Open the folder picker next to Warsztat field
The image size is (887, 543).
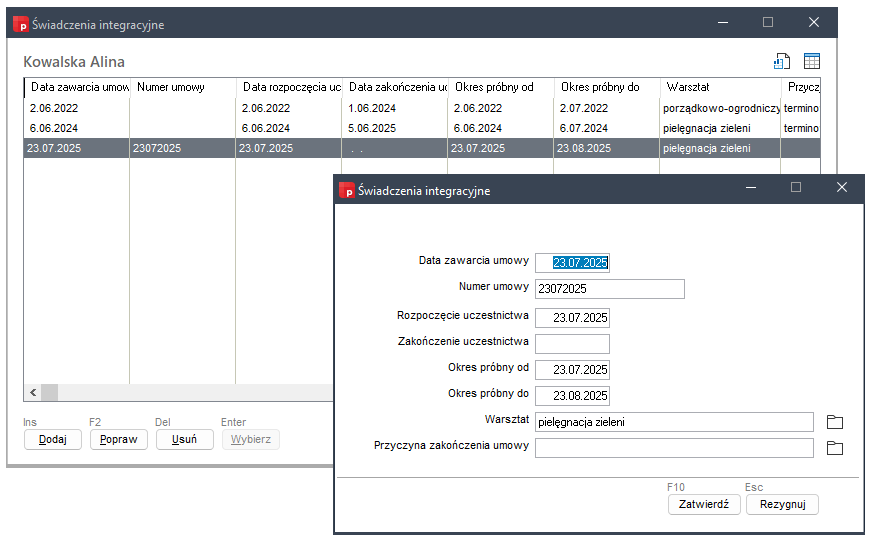tap(835, 422)
